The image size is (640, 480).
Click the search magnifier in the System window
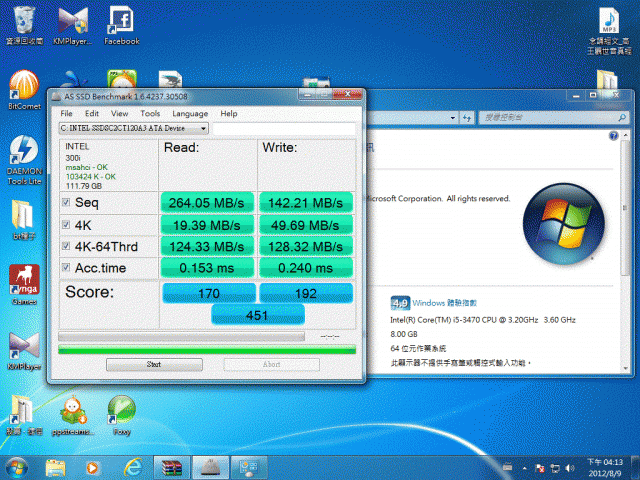(x=622, y=118)
